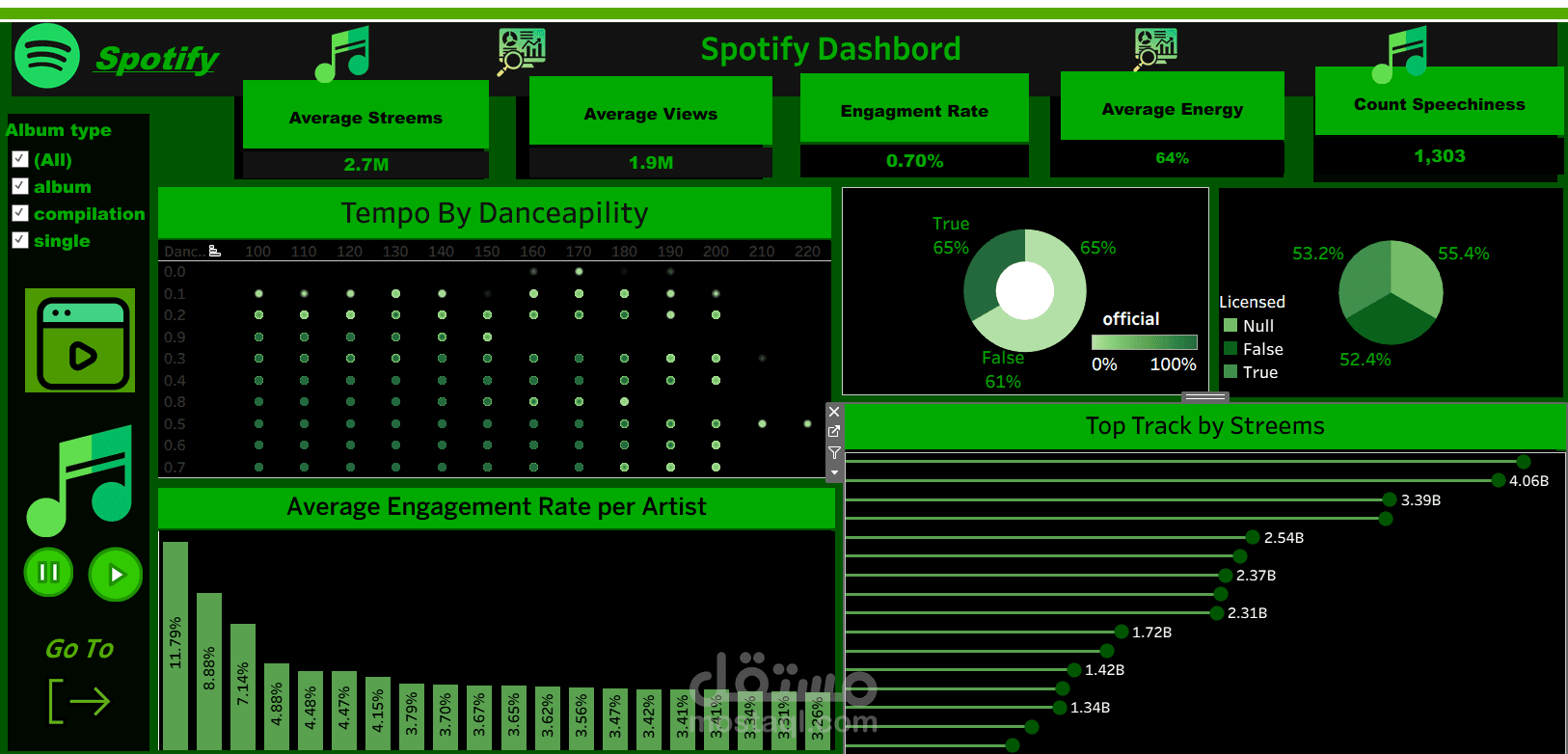The width and height of the screenshot is (1568, 754).
Task: Click the Go To exit arrow icon
Action: [79, 701]
